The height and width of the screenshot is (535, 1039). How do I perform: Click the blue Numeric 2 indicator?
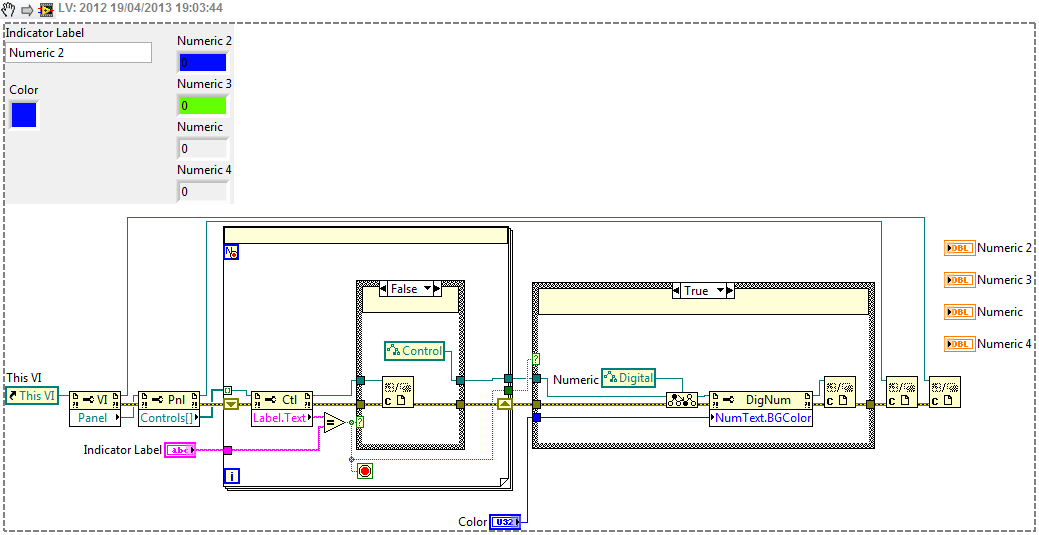[x=202, y=62]
